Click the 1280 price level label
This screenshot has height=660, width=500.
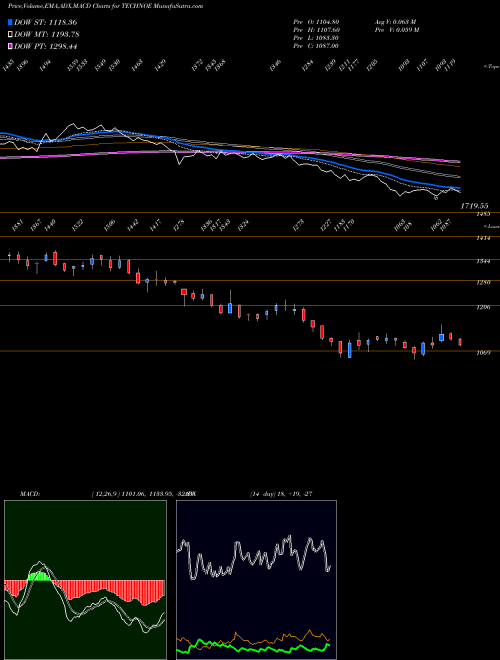click(483, 282)
